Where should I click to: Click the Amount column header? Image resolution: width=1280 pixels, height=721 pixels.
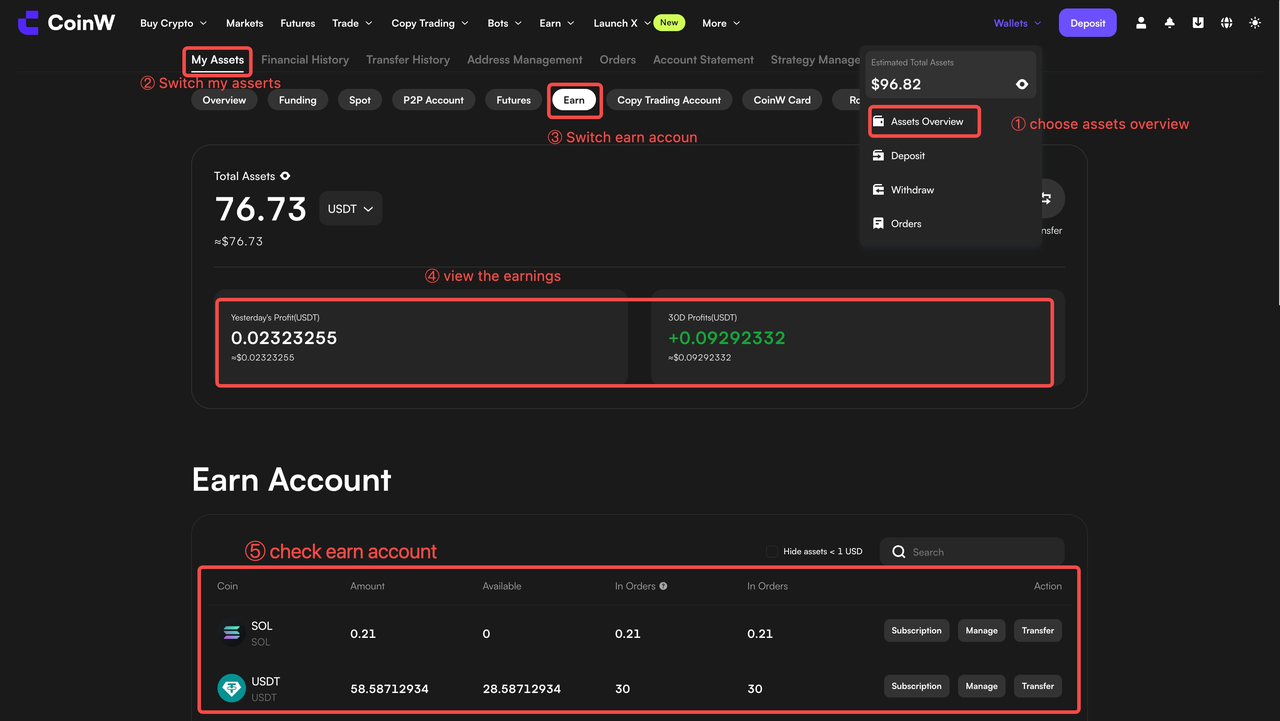click(x=367, y=586)
